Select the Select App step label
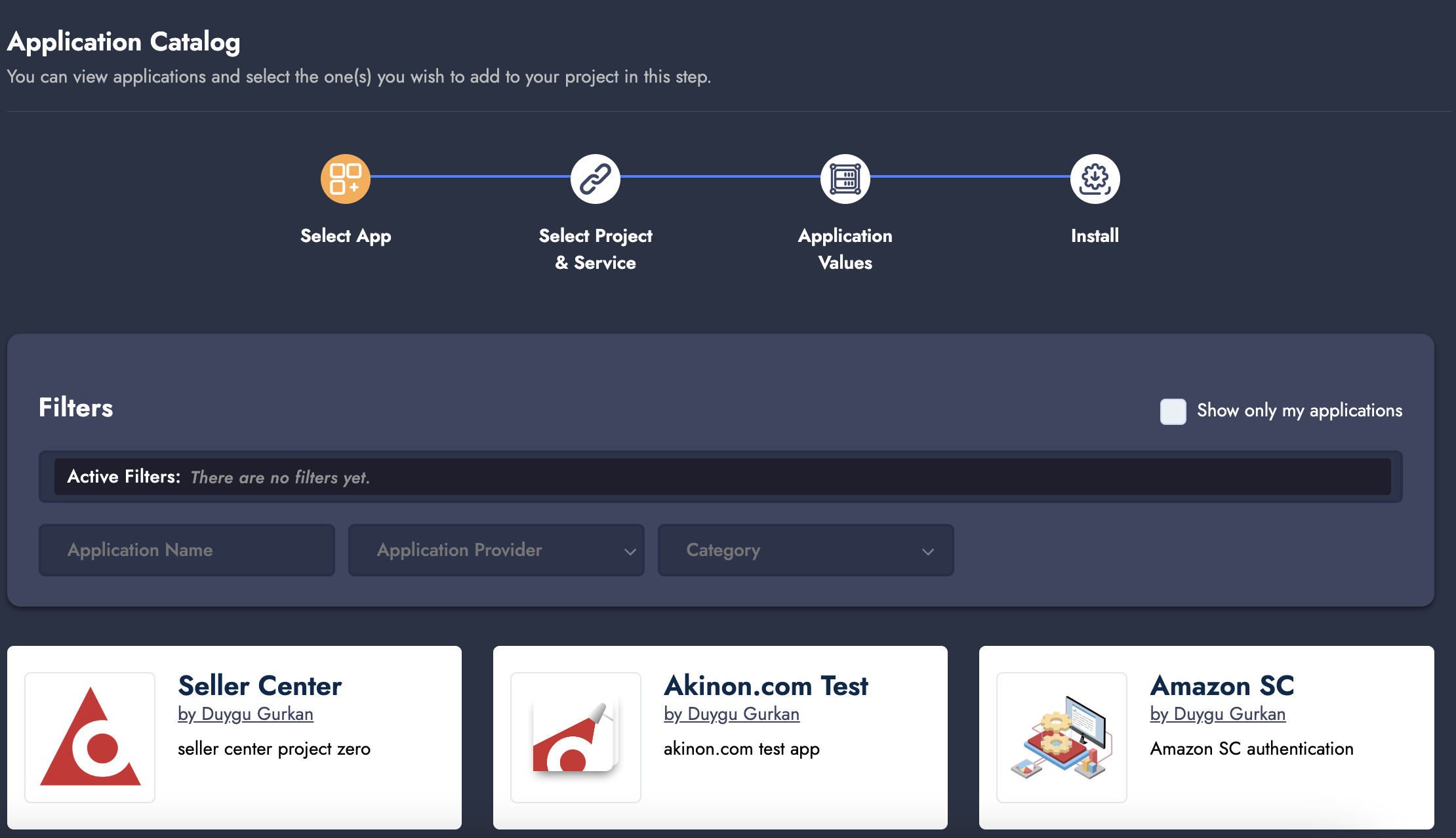1456x838 pixels. click(x=346, y=236)
